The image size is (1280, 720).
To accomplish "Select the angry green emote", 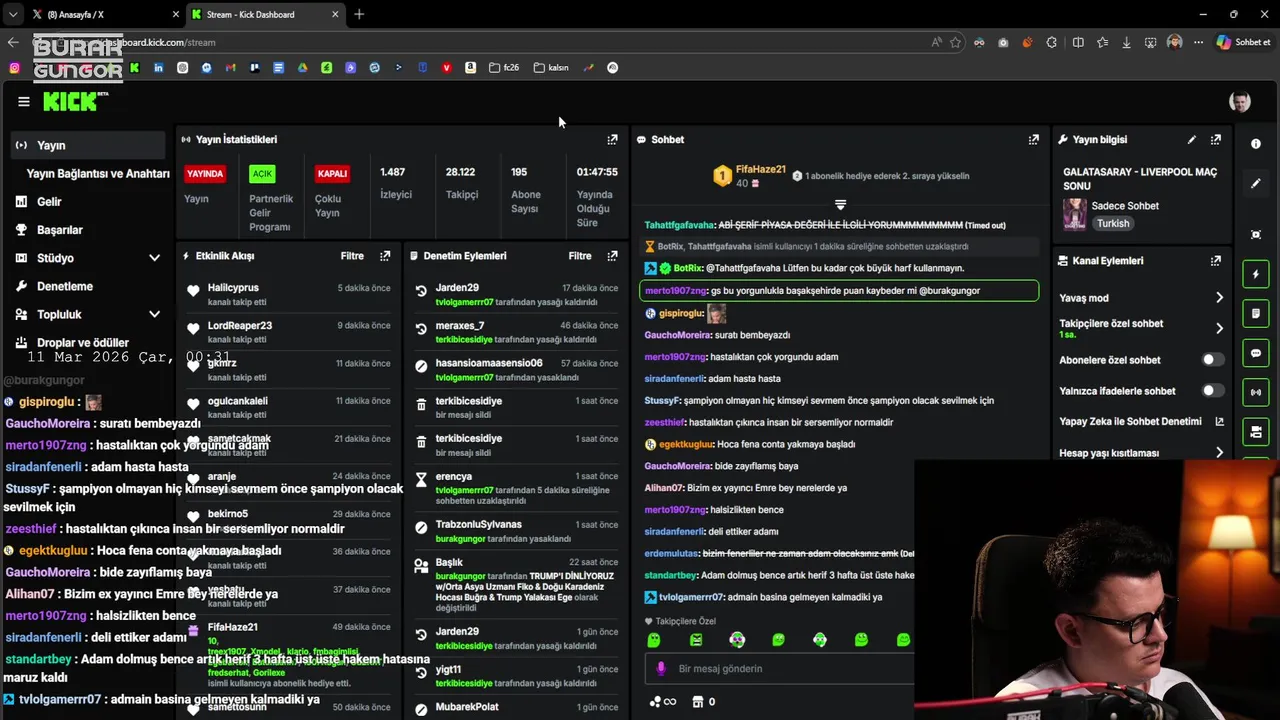I will pyautogui.click(x=696, y=640).
